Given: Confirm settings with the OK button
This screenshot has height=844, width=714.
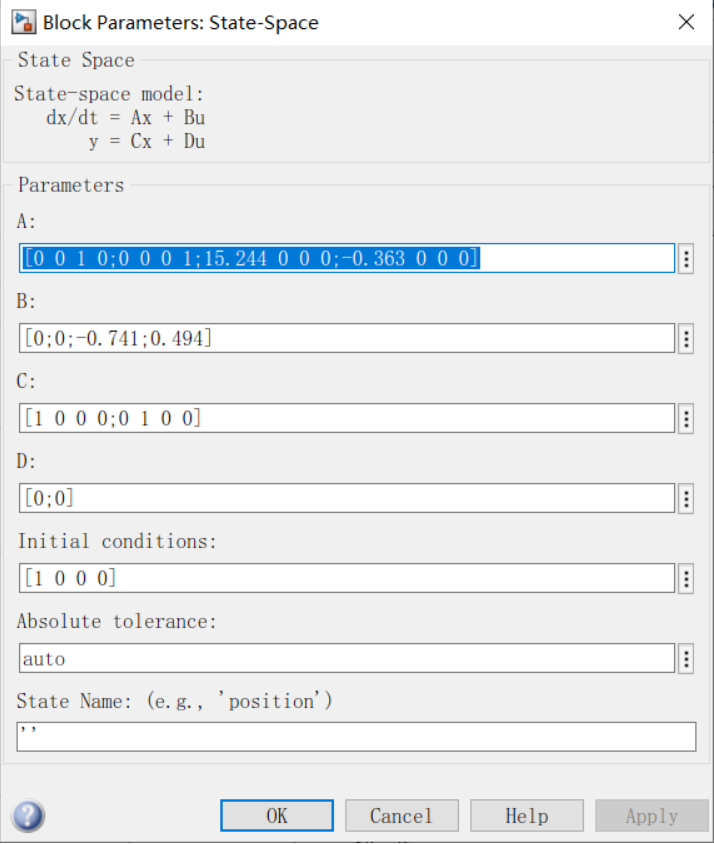Looking at the screenshot, I should point(277,816).
